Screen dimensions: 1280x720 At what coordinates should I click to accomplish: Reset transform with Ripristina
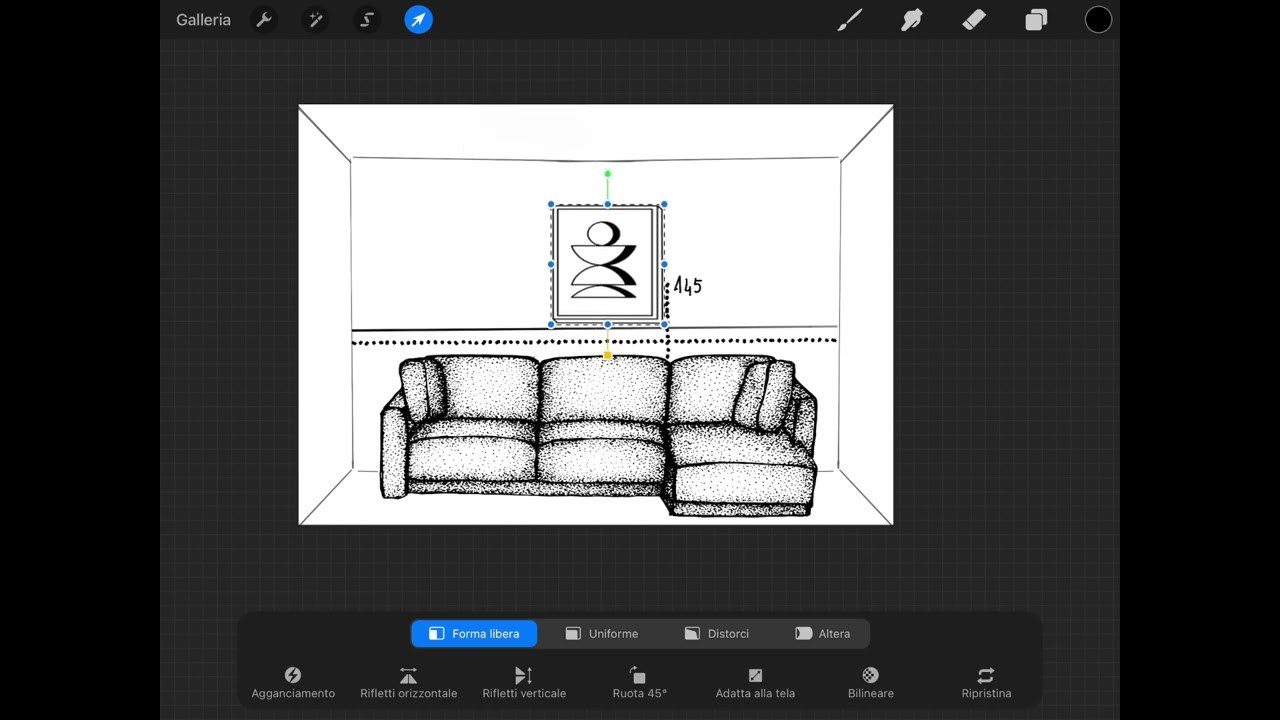pyautogui.click(x=986, y=683)
